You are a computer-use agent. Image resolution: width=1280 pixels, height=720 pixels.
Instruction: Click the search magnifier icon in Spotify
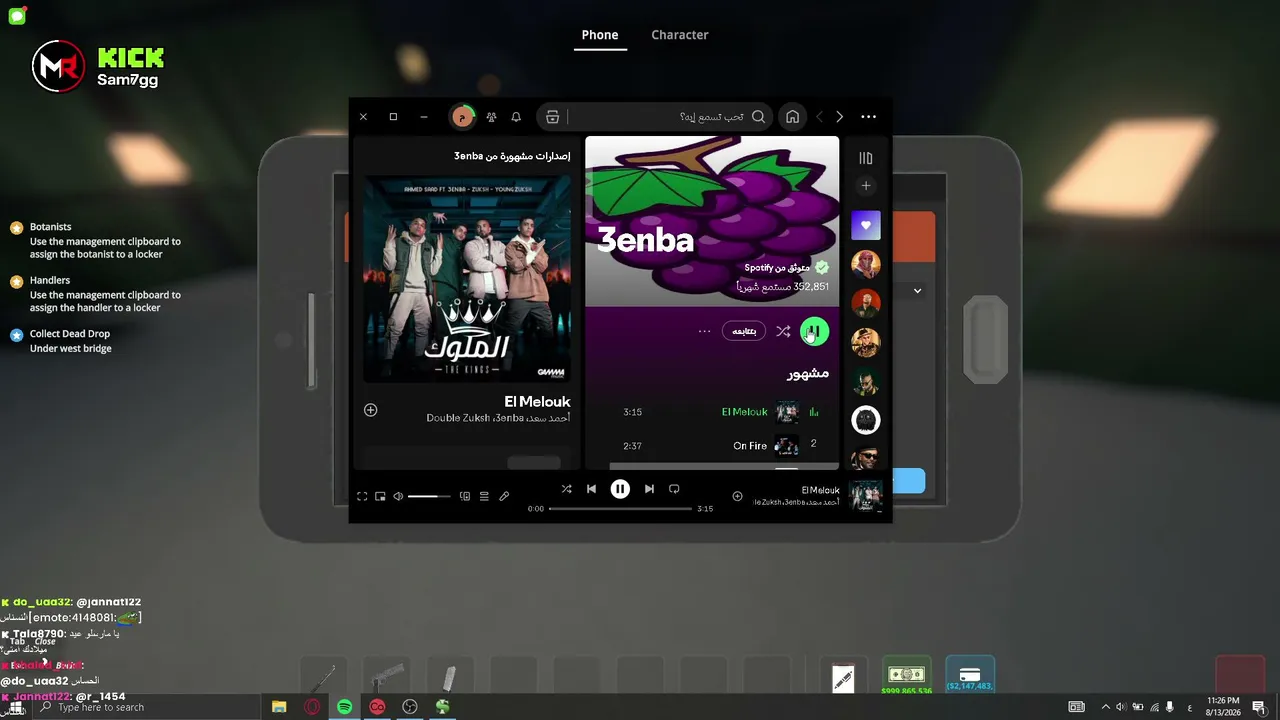pyautogui.click(x=758, y=117)
